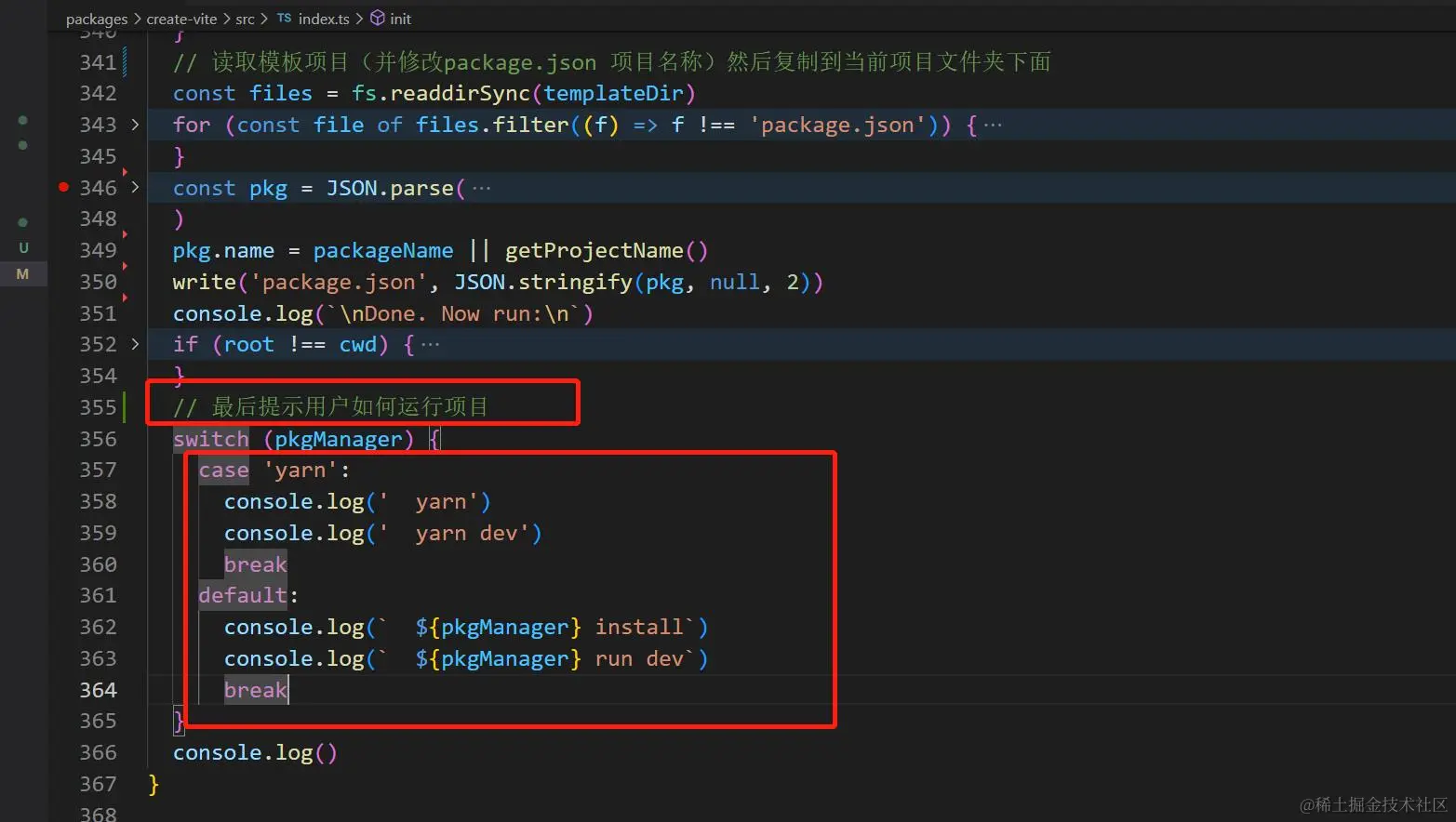Click the folded ellipsis after JSON.parse(
The image size is (1456, 822).
pos(481,189)
